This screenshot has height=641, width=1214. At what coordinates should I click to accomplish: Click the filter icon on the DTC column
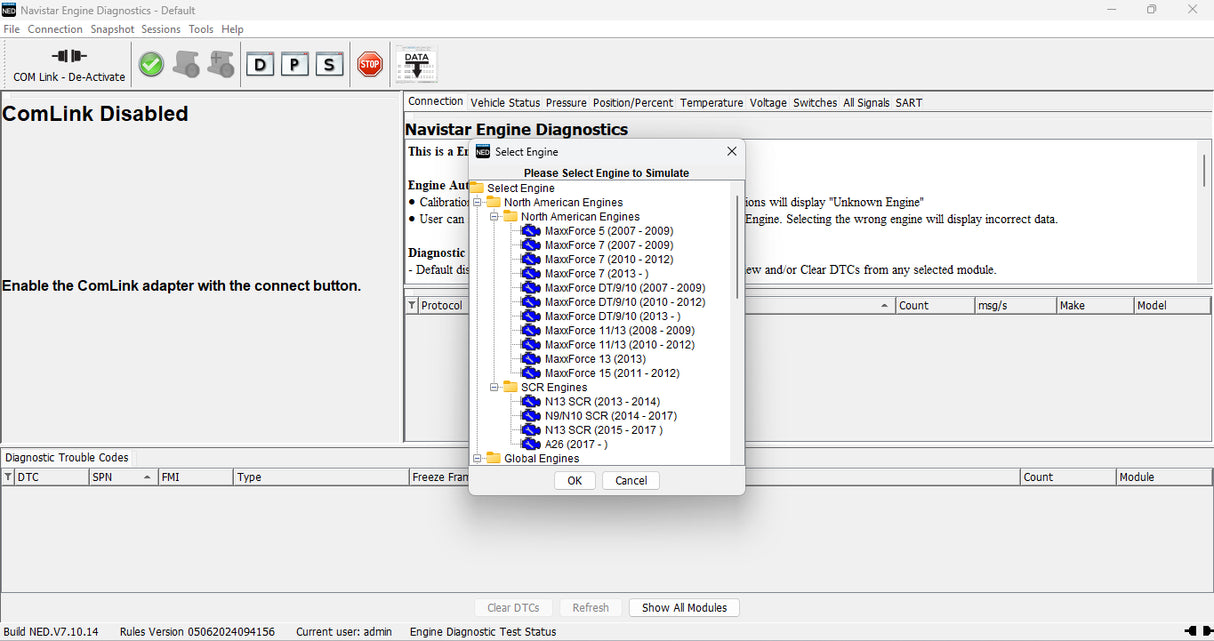(9, 477)
